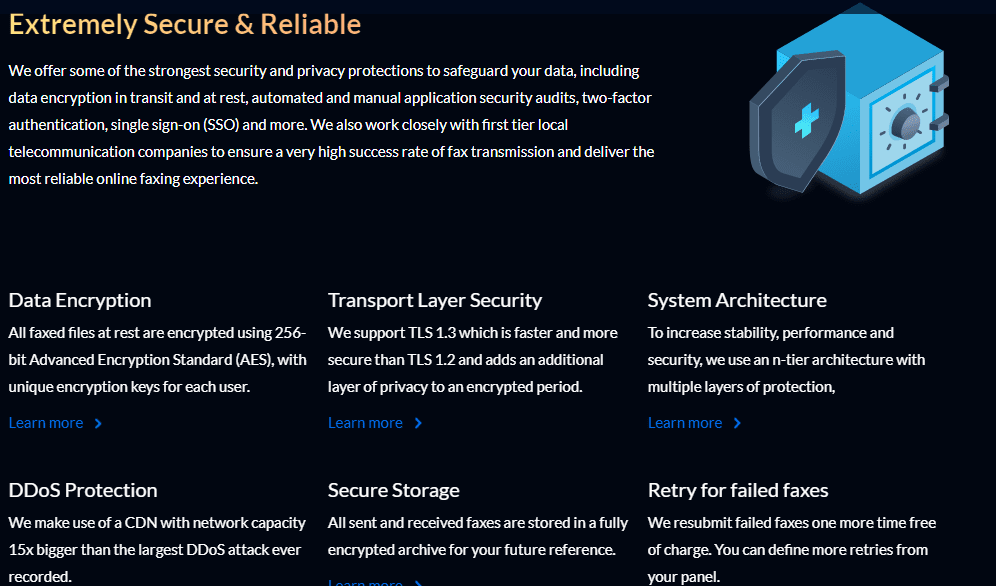The width and height of the screenshot is (996, 586).
Task: Click the arrow next to Transport Layer Security's Learn more
Action: point(418,423)
